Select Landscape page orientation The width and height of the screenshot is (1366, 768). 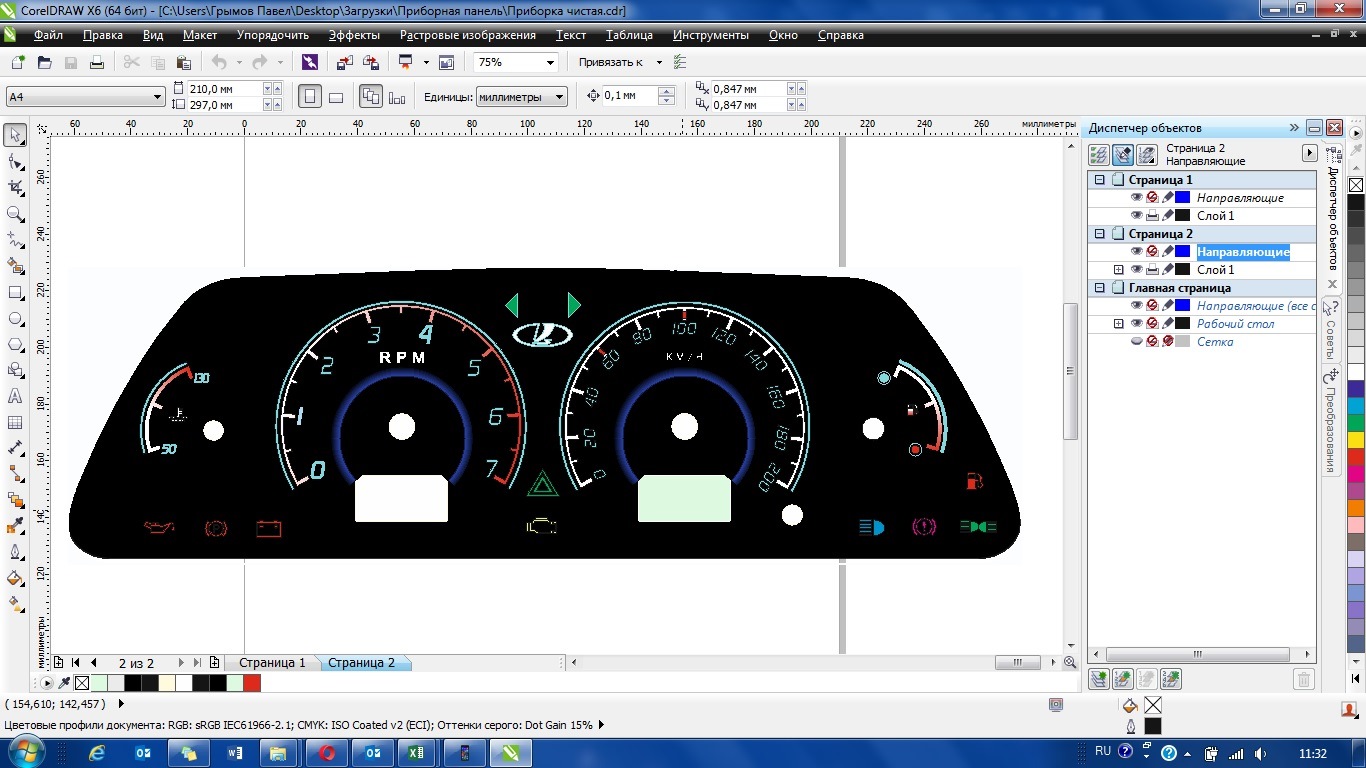pos(336,97)
